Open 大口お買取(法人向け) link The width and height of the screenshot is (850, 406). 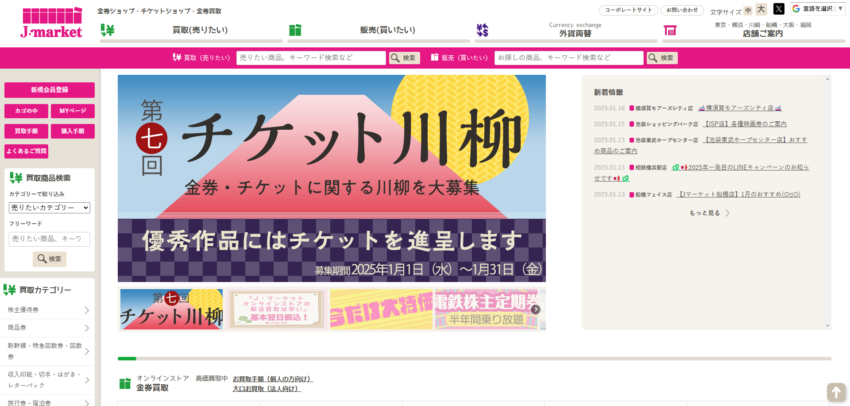click(267, 389)
